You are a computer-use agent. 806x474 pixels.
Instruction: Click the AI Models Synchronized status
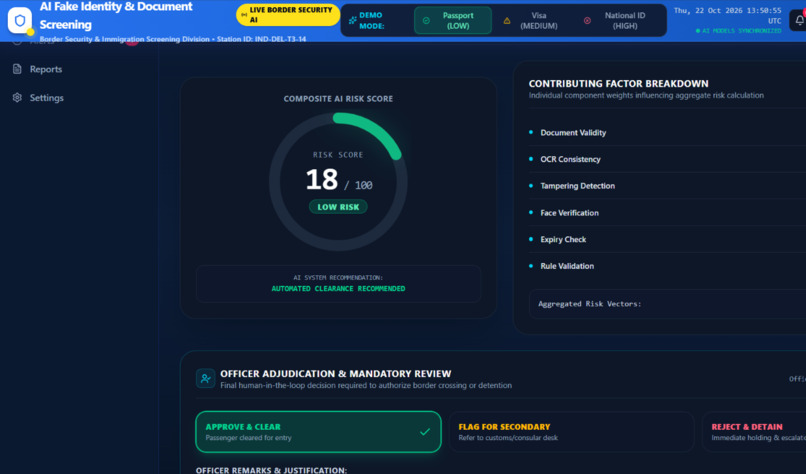(x=738, y=31)
